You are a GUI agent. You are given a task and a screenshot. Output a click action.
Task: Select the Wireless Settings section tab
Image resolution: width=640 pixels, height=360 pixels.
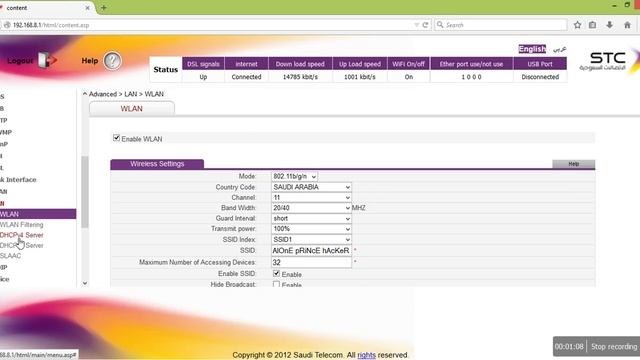click(157, 164)
